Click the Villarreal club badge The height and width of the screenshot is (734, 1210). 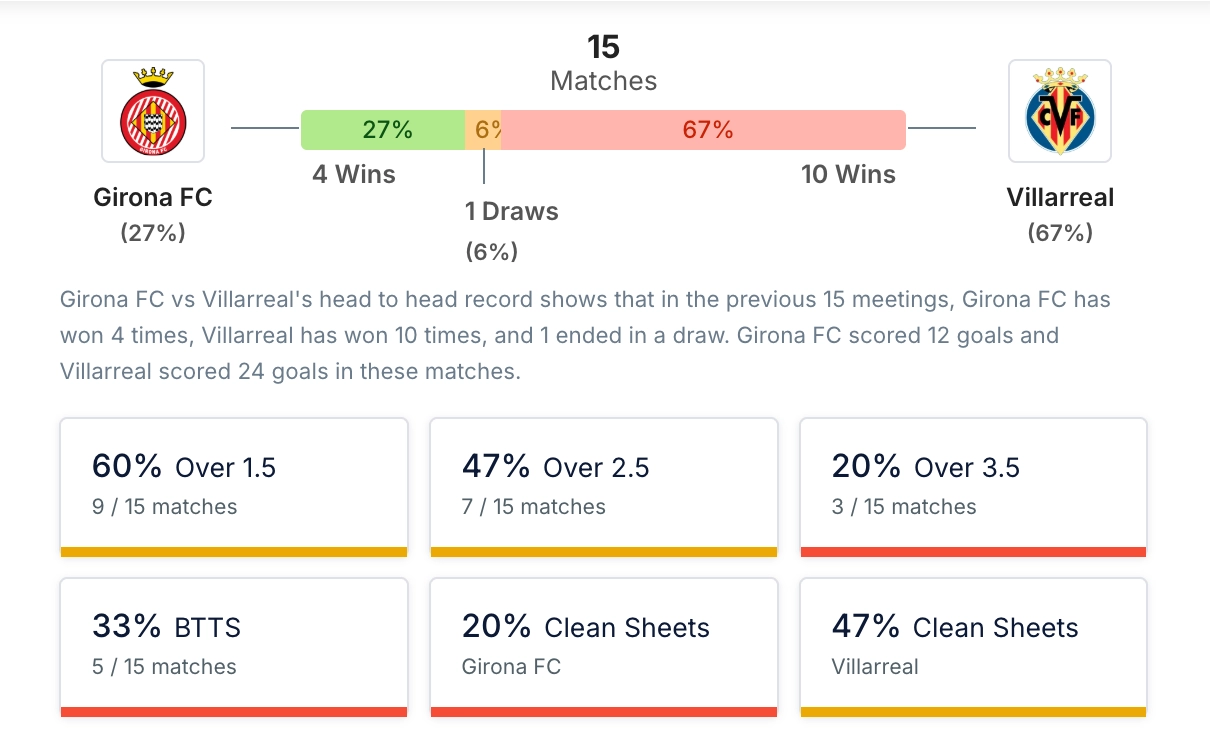(x=1060, y=111)
